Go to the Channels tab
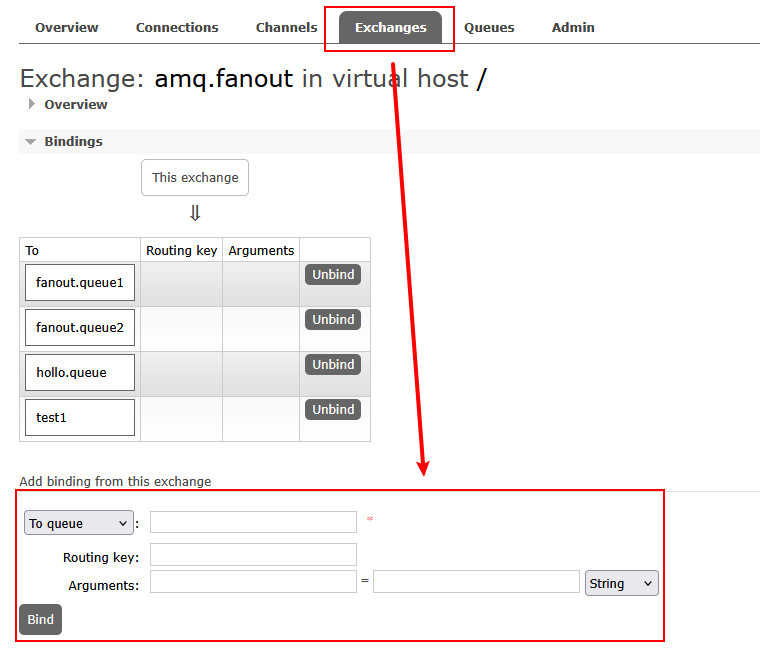This screenshot has width=760, height=651. click(286, 27)
